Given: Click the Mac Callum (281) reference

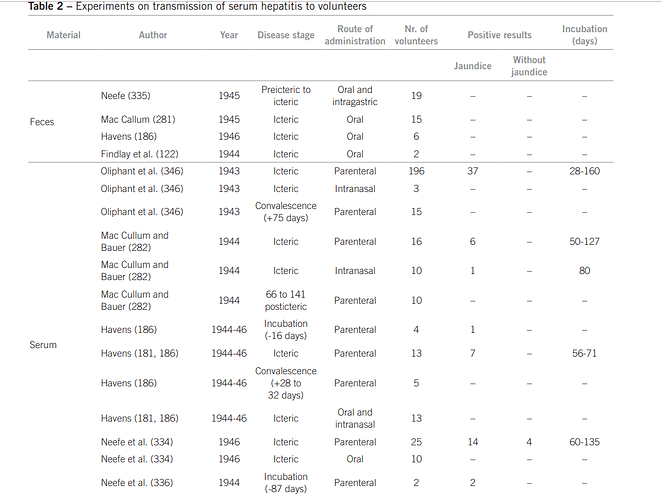Looking at the screenshot, I should (138, 120).
